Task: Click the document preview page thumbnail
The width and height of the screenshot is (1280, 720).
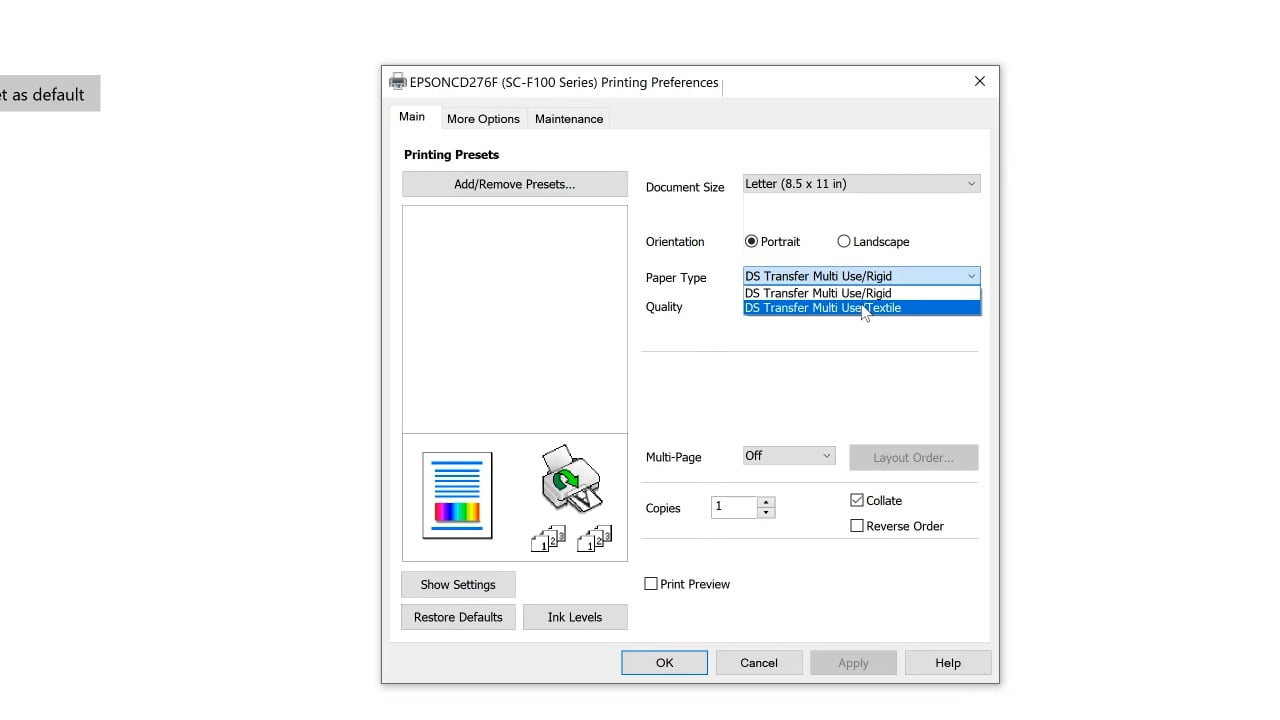Action: tap(457, 495)
